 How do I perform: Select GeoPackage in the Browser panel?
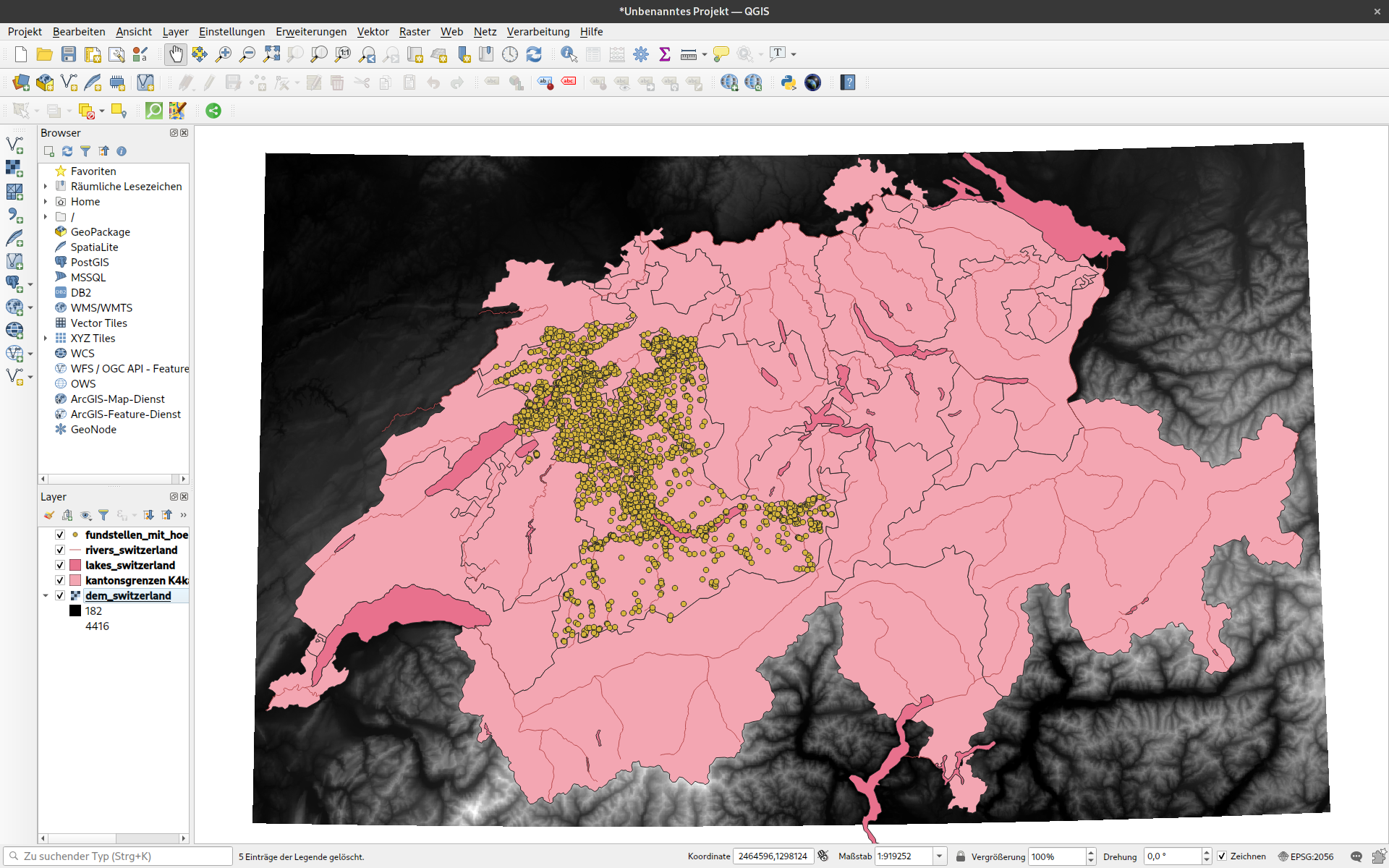point(100,231)
